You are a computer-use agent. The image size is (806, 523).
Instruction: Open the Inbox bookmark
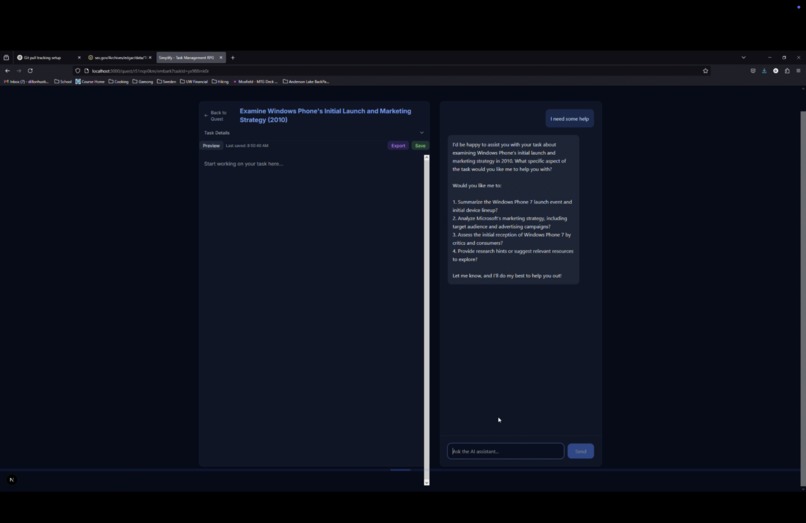coord(26,81)
